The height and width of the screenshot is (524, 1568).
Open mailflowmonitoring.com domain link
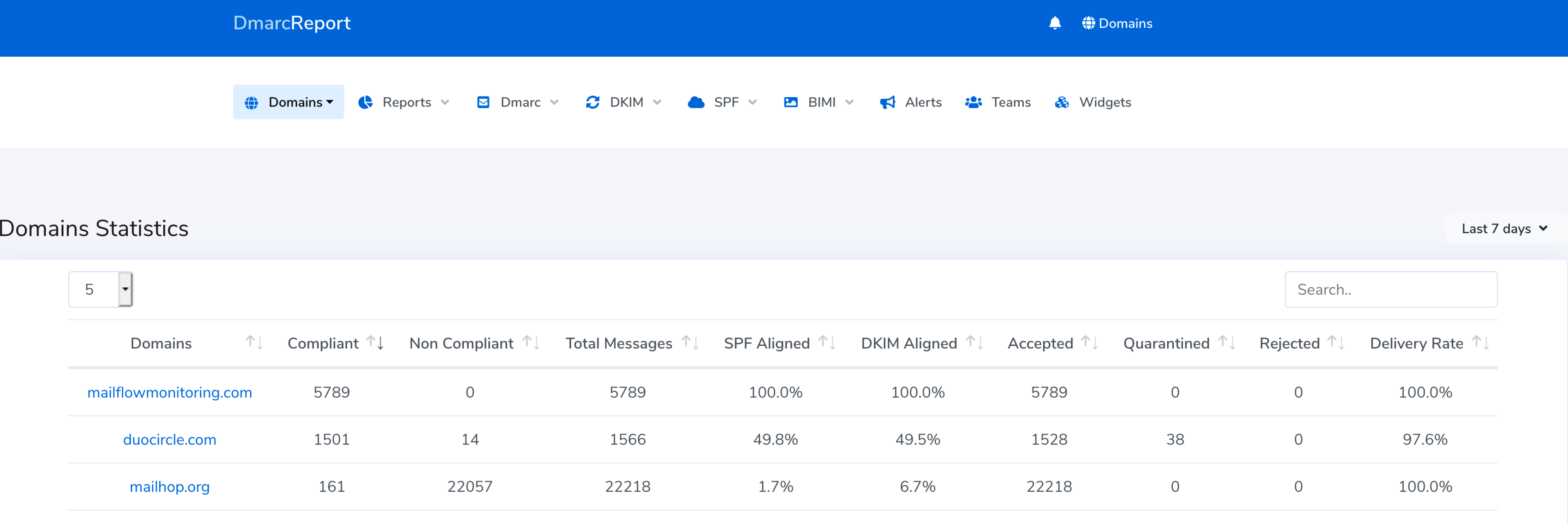[x=170, y=393]
